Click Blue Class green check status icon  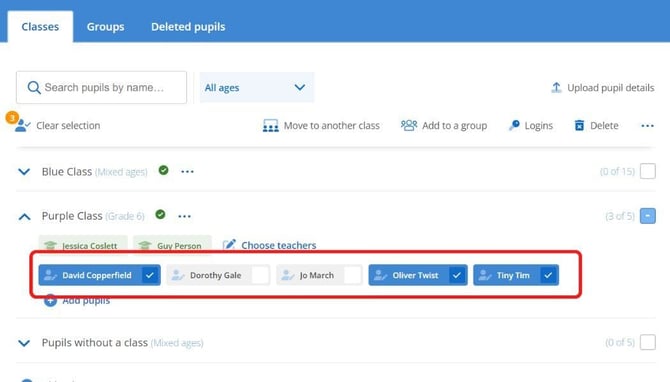pyautogui.click(x=163, y=170)
